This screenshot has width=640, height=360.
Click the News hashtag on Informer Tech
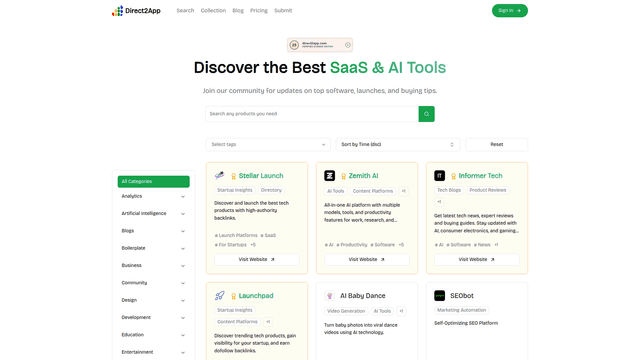(x=482, y=245)
